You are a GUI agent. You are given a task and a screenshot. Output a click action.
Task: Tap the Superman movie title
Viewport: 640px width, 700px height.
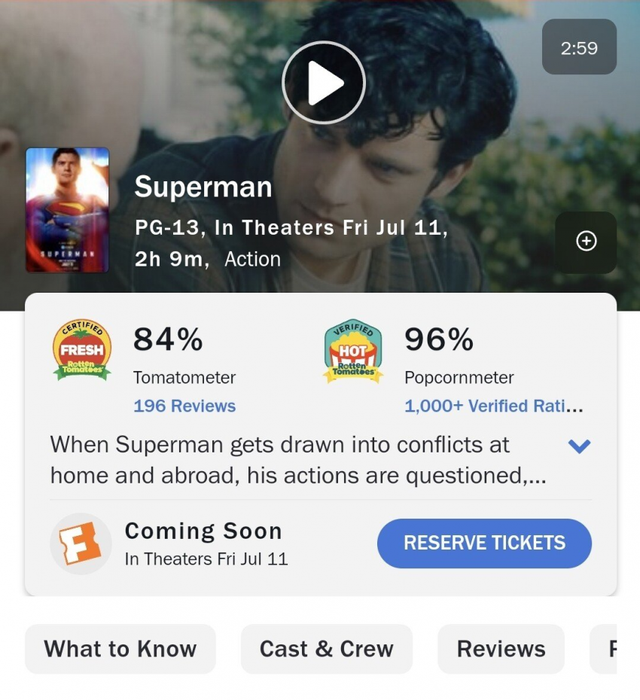click(203, 187)
